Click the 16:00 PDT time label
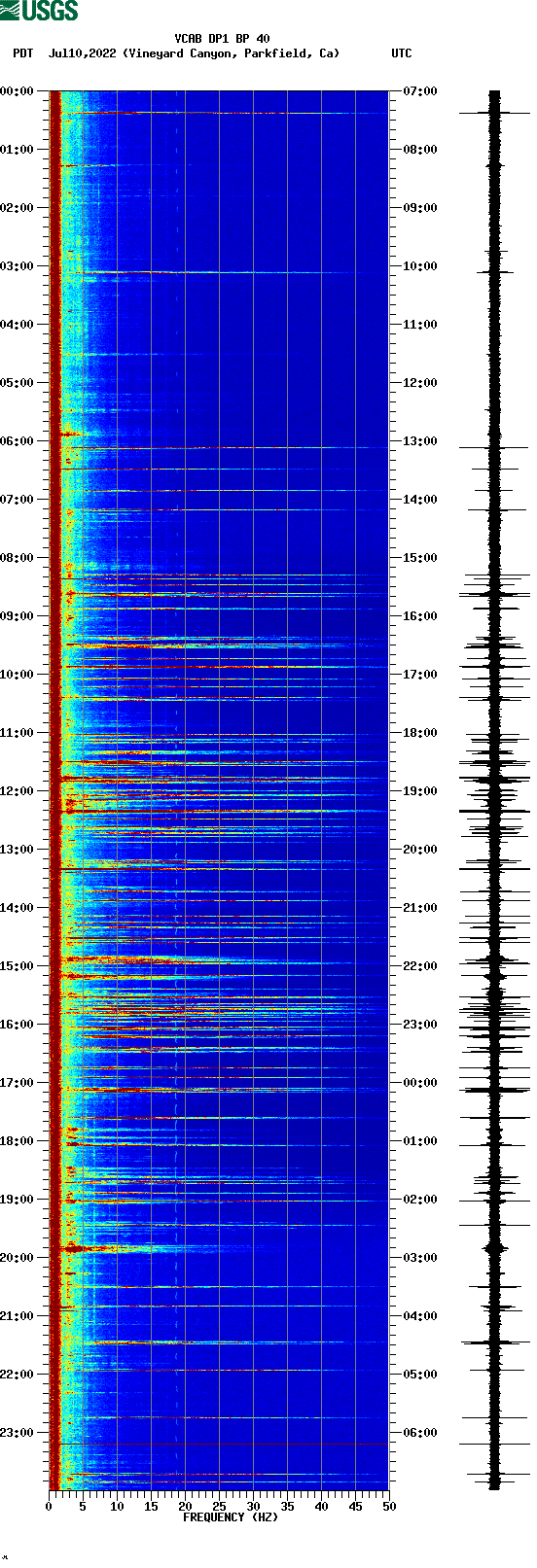The height and width of the screenshot is (1568, 537). click(x=17, y=1025)
